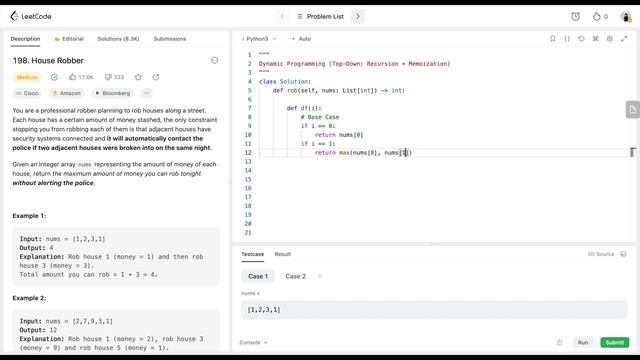Click the Amazon company tag

tap(66, 93)
